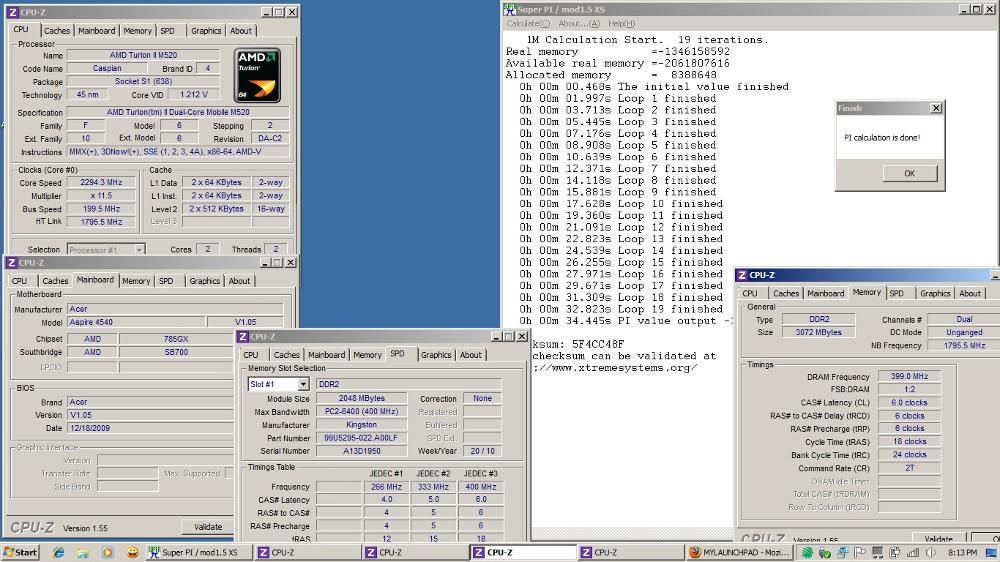Viewport: 1000px width, 562px height.
Task: Open system menu icon of Super PI window
Action: (509, 9)
